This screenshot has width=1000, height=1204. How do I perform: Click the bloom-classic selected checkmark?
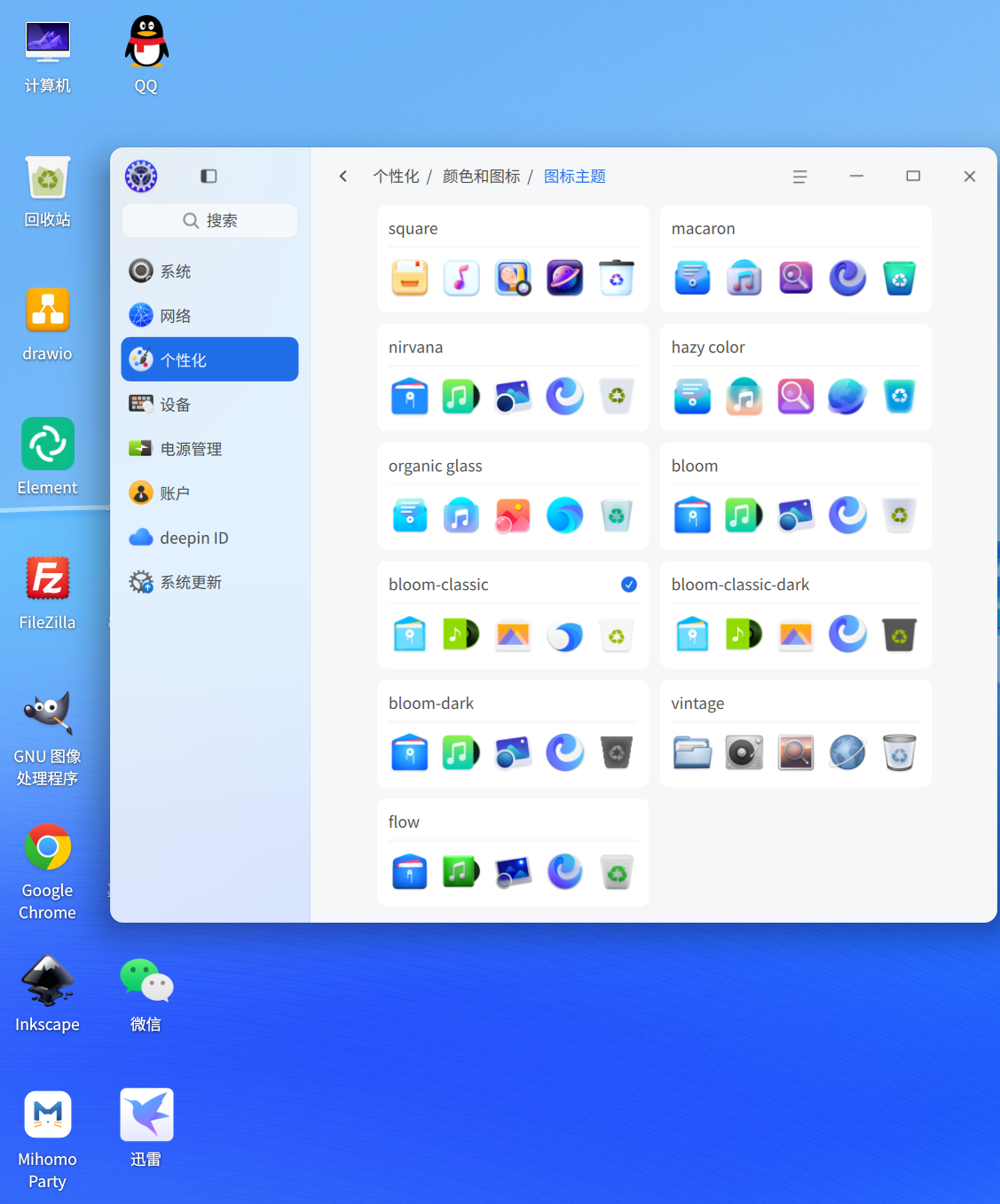[x=629, y=584]
